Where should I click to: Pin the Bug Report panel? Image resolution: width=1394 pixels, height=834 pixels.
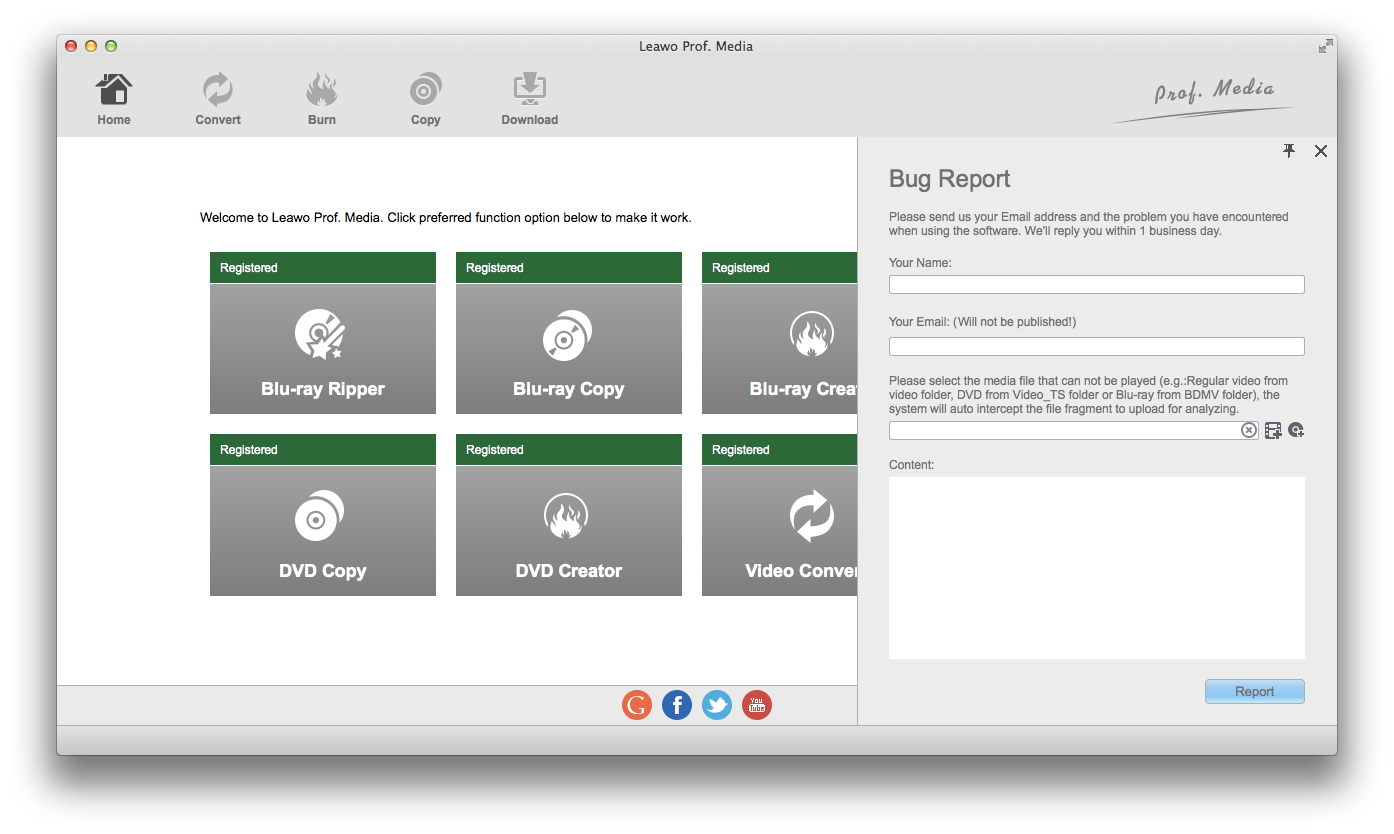point(1289,151)
